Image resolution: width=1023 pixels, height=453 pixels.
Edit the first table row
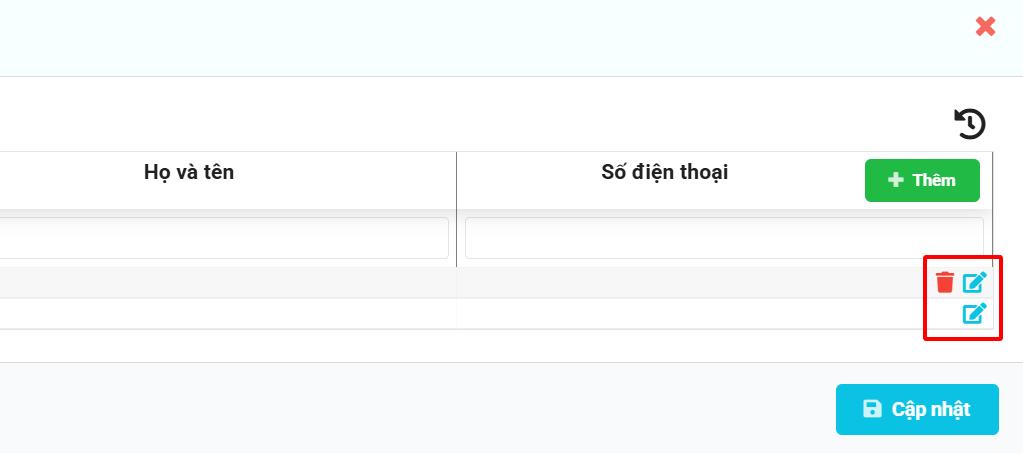click(x=974, y=283)
